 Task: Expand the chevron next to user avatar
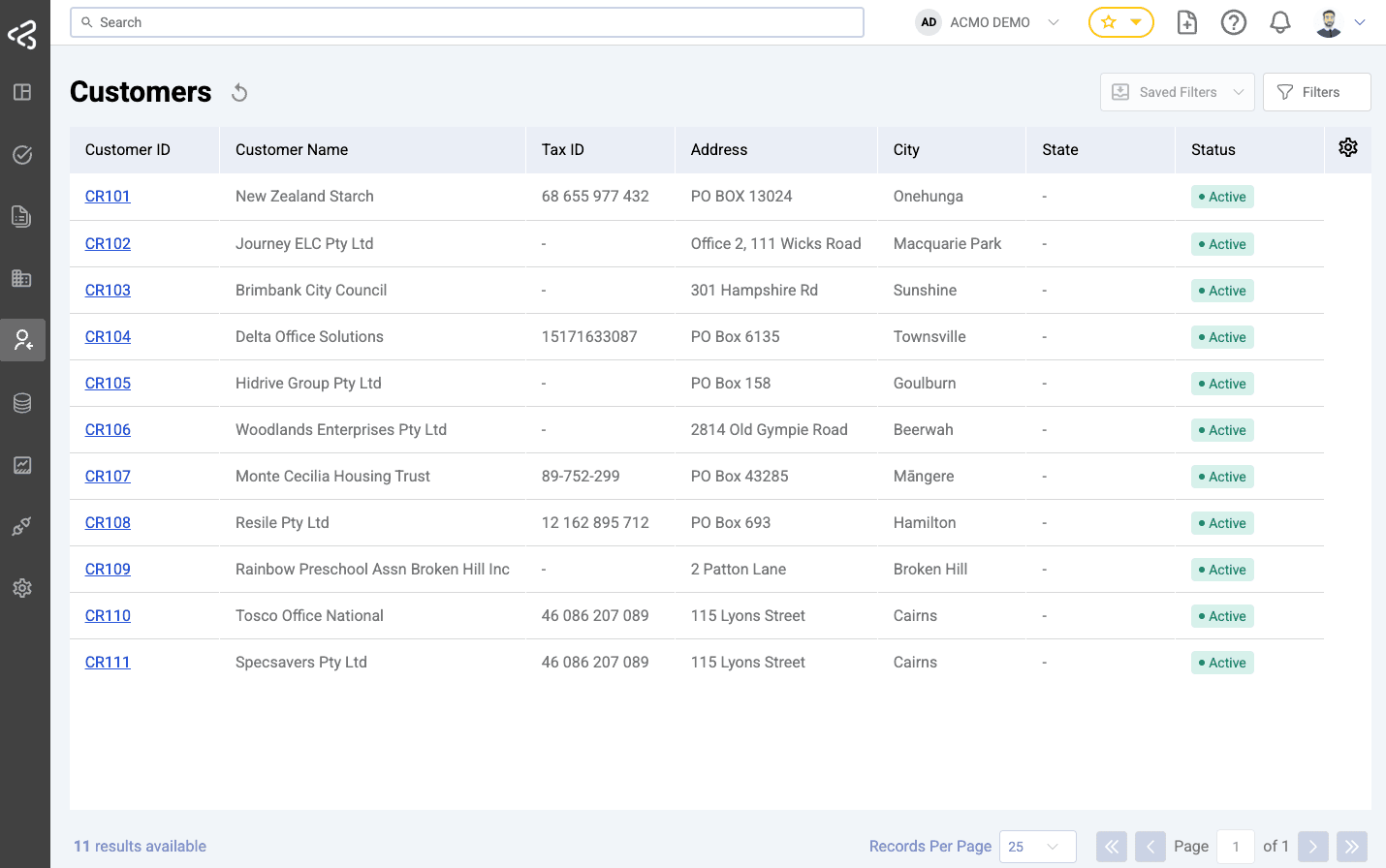[x=1360, y=22]
